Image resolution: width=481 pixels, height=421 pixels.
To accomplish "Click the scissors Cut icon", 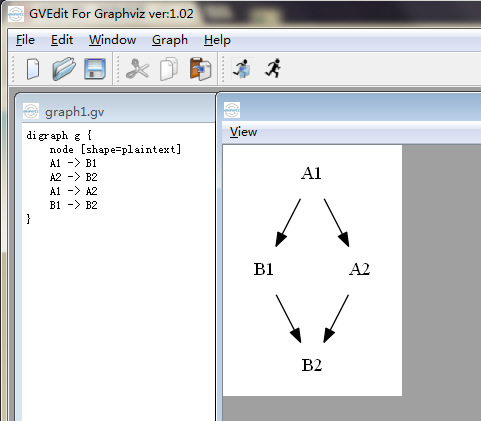I will tap(137, 69).
